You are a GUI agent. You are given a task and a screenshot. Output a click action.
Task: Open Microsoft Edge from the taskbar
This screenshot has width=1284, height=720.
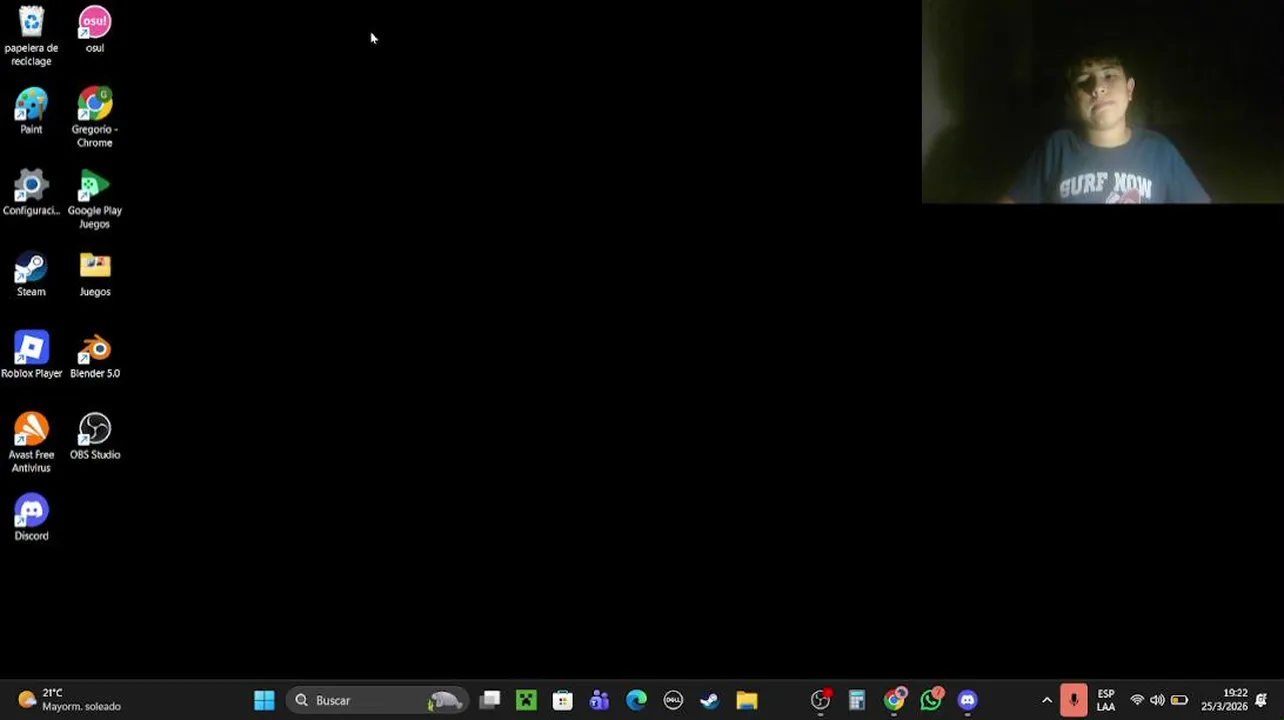(x=636, y=700)
